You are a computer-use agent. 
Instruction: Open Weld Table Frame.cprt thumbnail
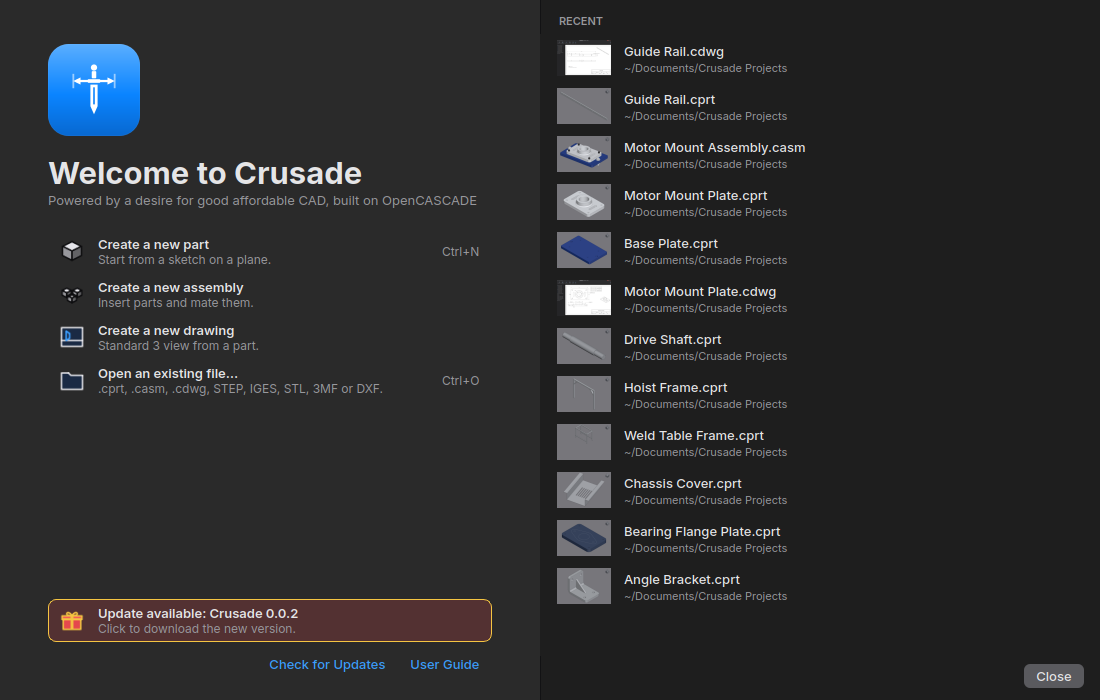click(584, 443)
